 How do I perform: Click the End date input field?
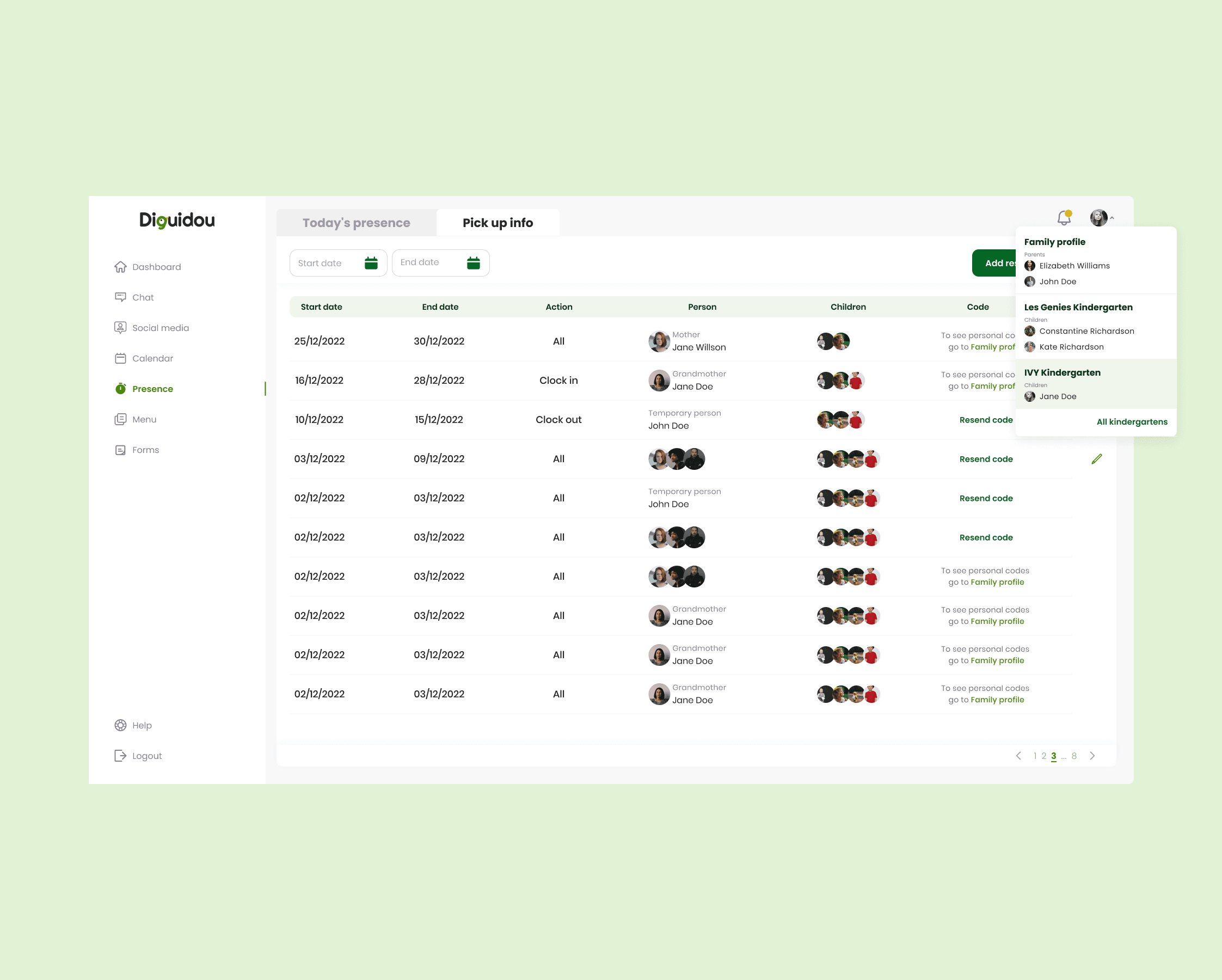tap(440, 263)
